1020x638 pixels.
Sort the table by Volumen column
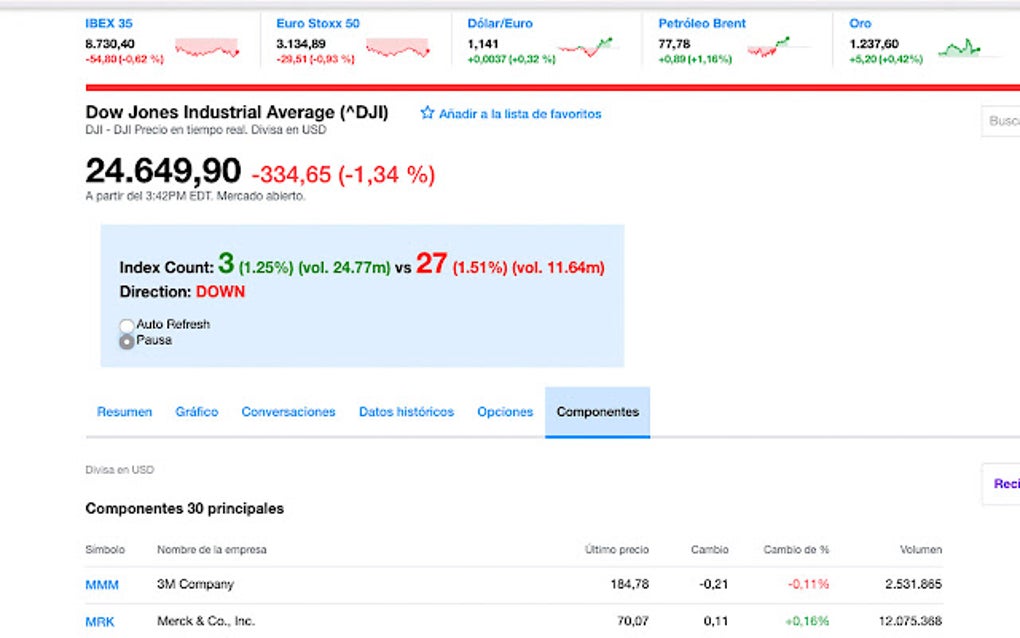click(919, 549)
